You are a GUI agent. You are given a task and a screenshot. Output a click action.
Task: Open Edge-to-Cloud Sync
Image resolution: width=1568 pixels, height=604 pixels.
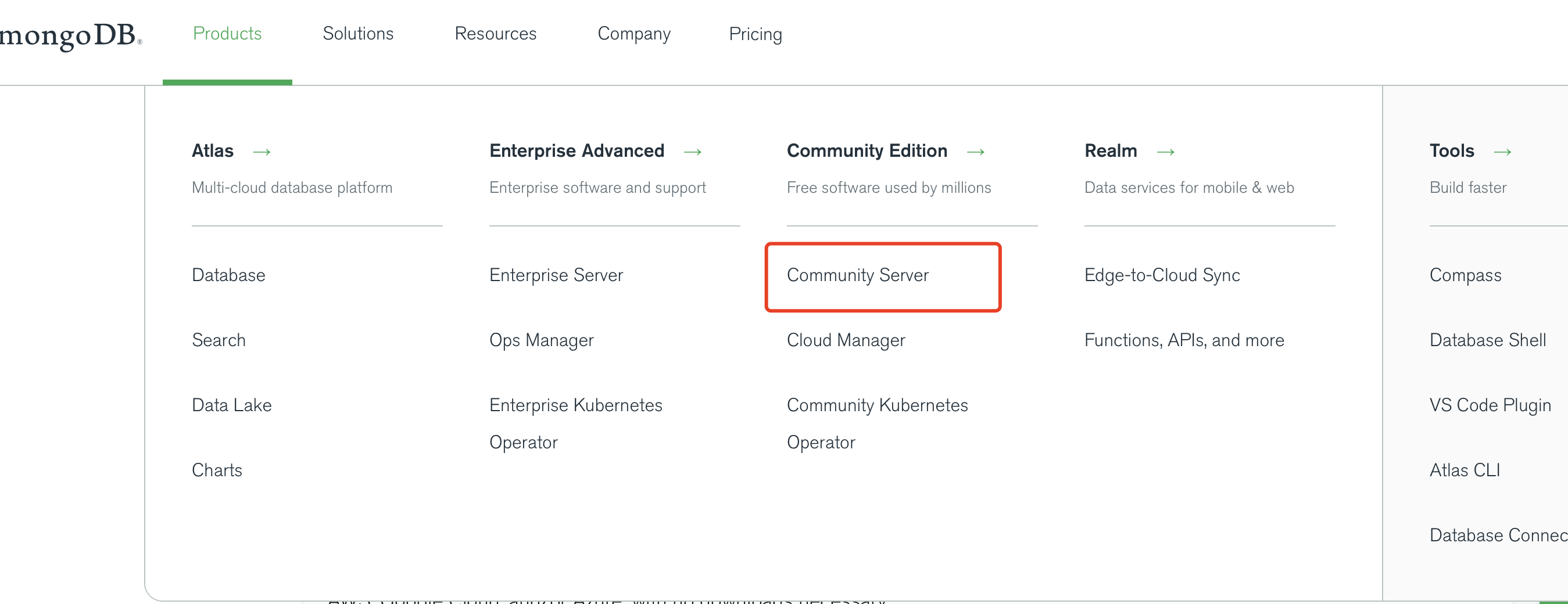click(x=1161, y=275)
